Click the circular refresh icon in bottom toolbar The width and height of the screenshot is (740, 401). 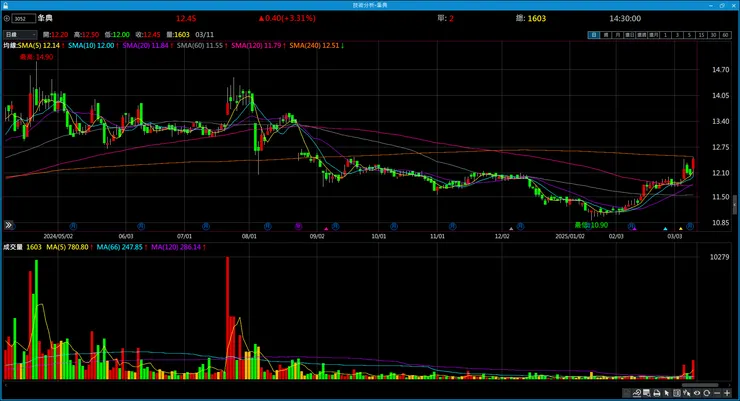pos(706,393)
